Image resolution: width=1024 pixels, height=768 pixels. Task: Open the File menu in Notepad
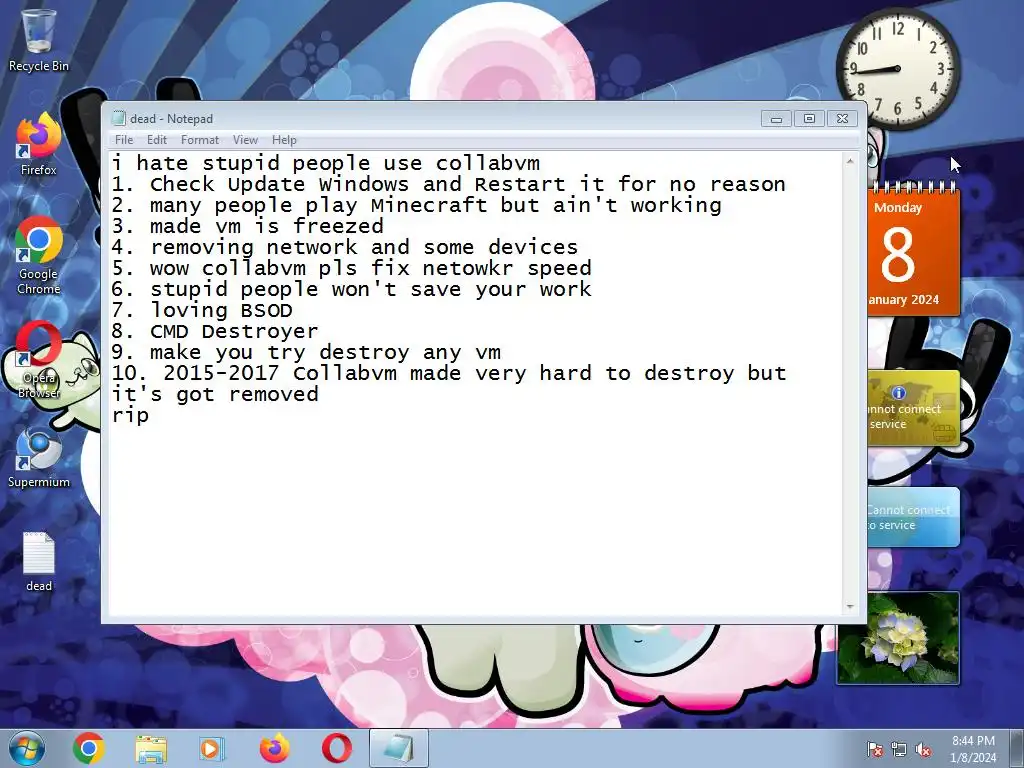123,140
